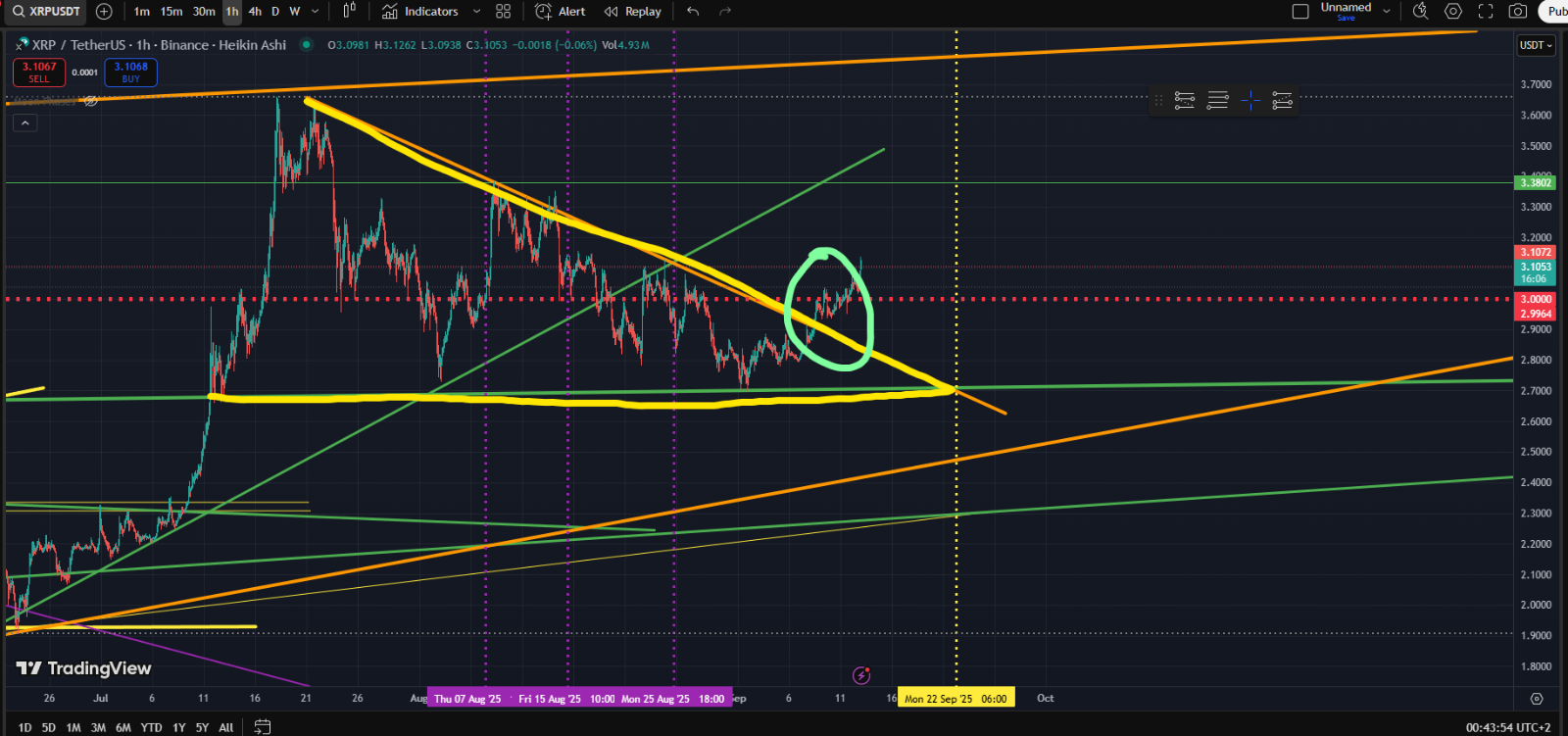Undo the last chart action

coord(694,12)
